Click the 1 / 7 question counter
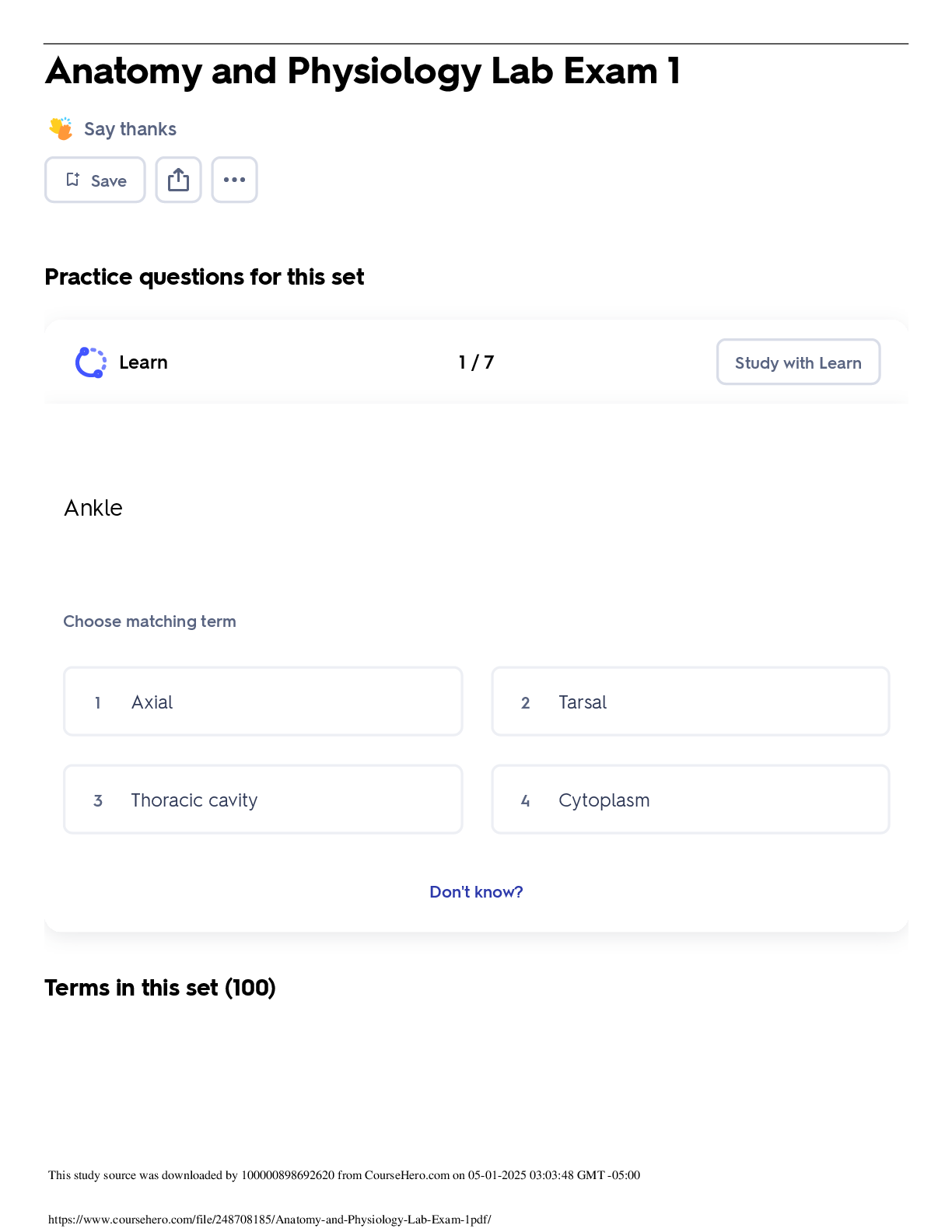The image size is (952, 1232). tap(476, 362)
